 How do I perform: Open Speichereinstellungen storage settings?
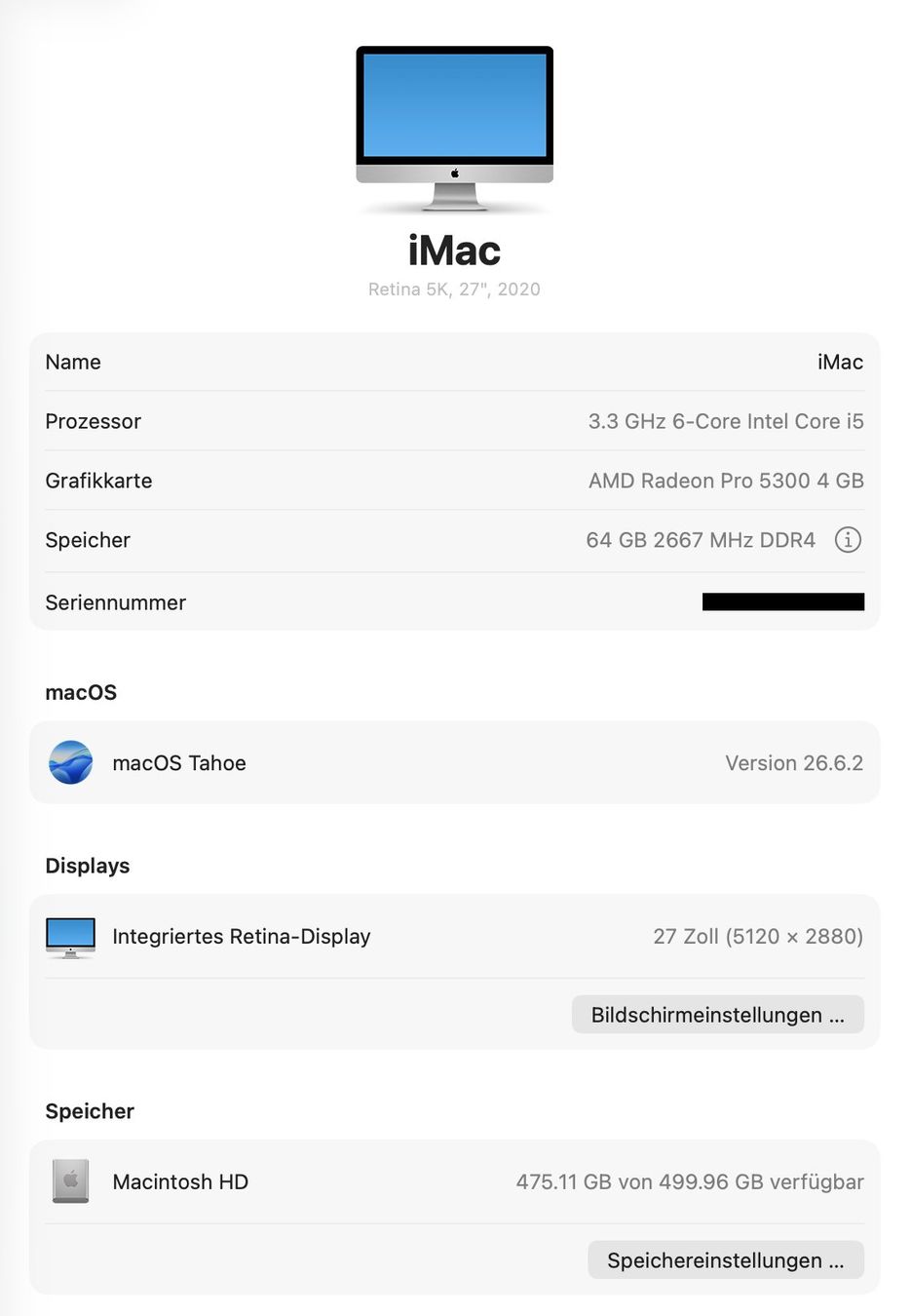(726, 1260)
